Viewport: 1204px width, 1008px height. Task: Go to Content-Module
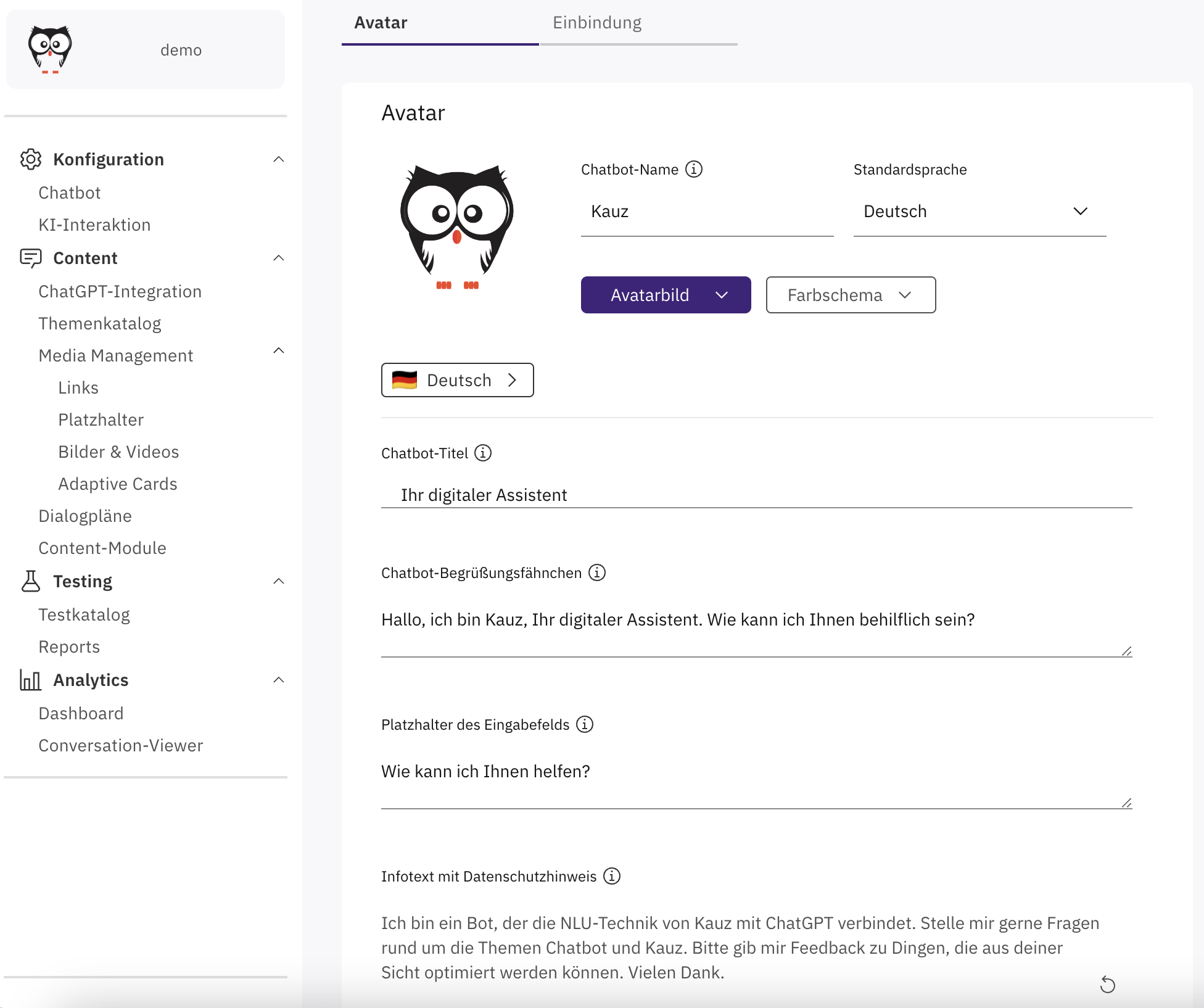[x=102, y=548]
